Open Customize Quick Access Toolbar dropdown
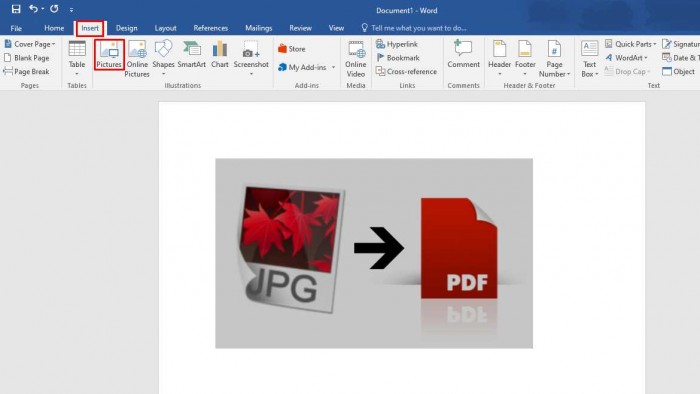Screen dimensions: 700x394 tap(71, 9)
